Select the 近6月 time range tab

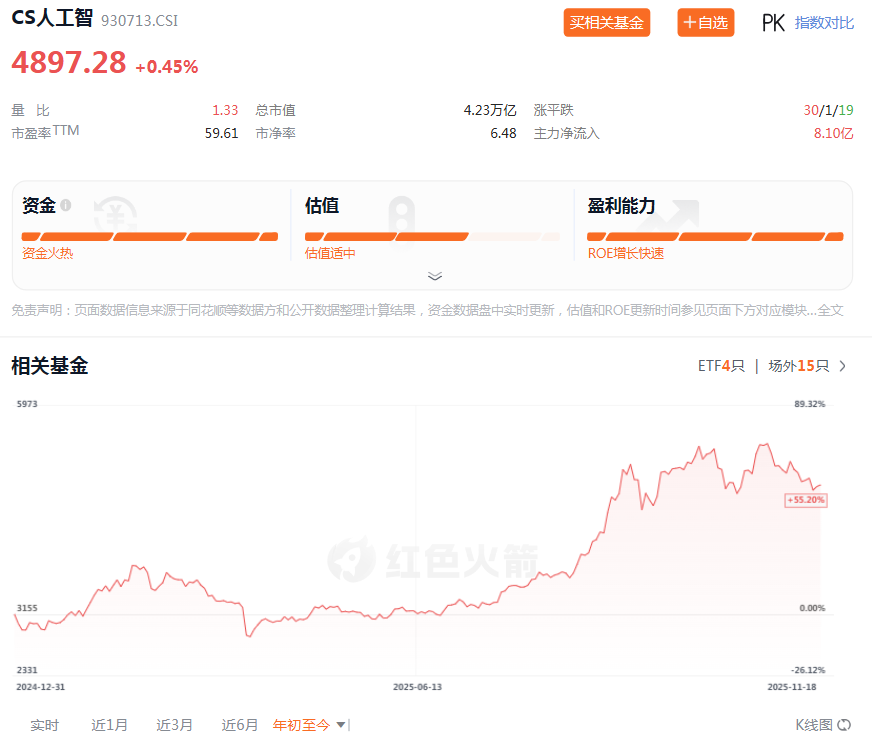[x=240, y=725]
